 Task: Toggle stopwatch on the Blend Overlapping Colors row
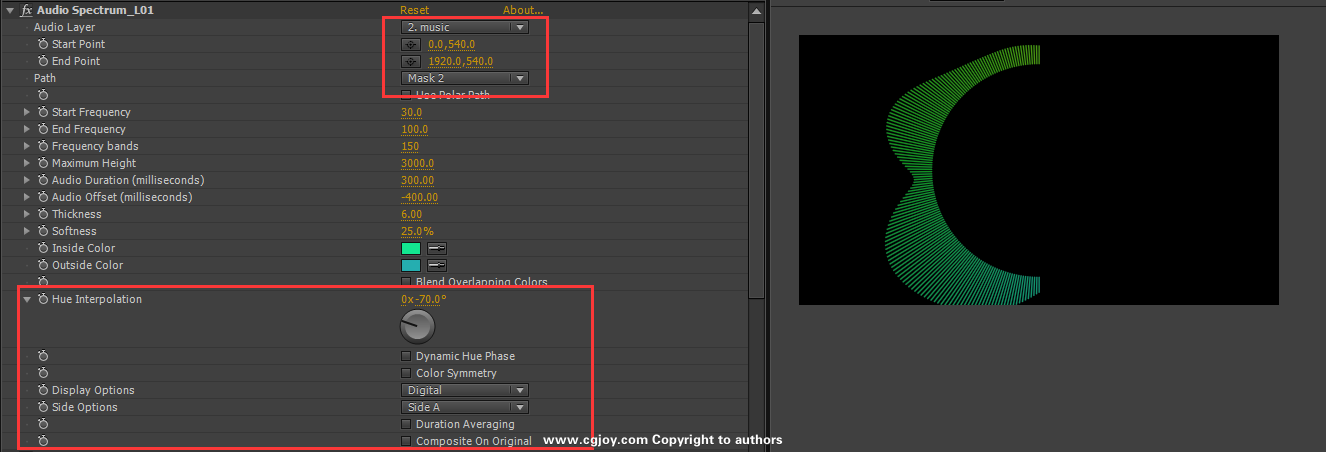pos(43,282)
